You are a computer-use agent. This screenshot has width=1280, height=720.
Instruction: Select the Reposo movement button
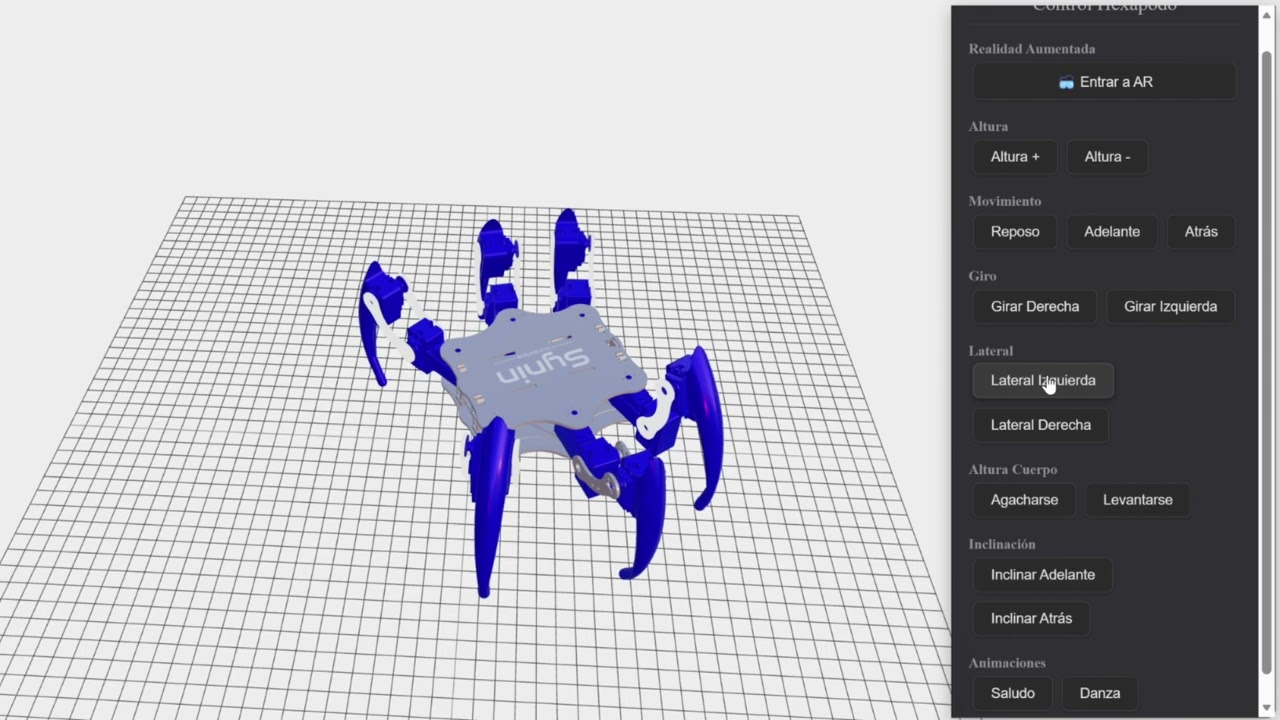(1015, 232)
